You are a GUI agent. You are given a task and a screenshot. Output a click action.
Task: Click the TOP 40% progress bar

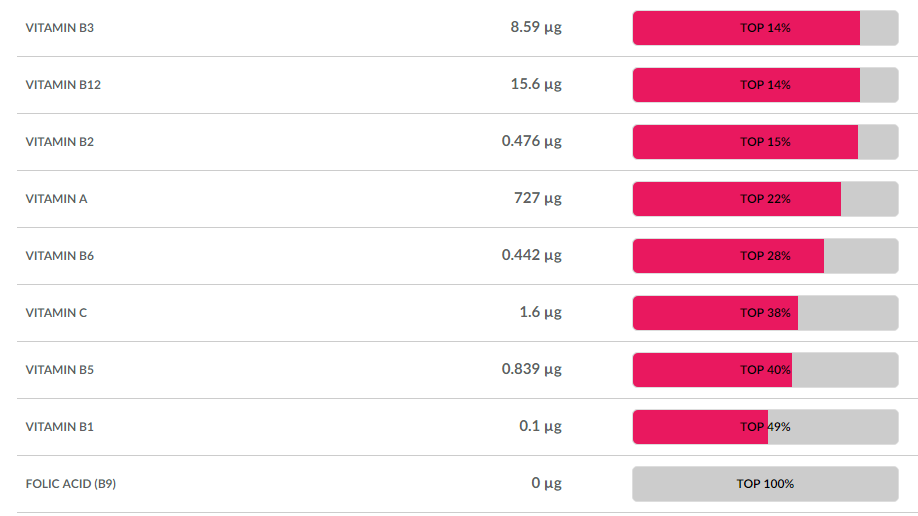pyautogui.click(x=765, y=370)
